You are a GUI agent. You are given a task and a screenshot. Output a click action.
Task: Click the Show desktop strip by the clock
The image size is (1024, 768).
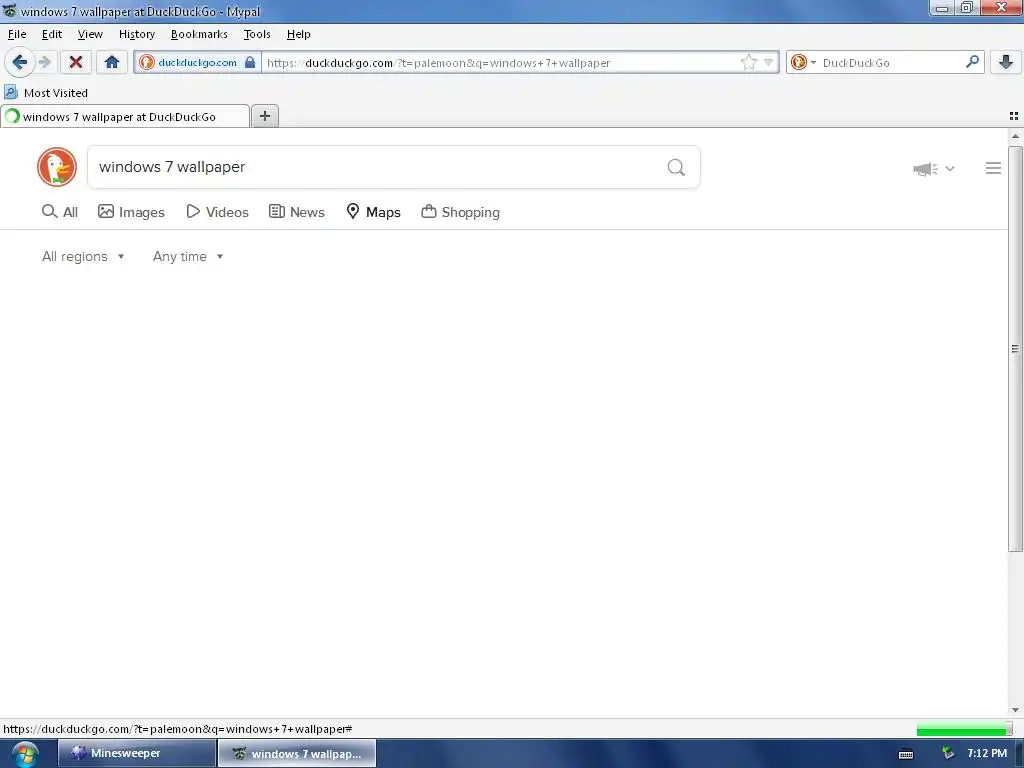coord(1019,753)
